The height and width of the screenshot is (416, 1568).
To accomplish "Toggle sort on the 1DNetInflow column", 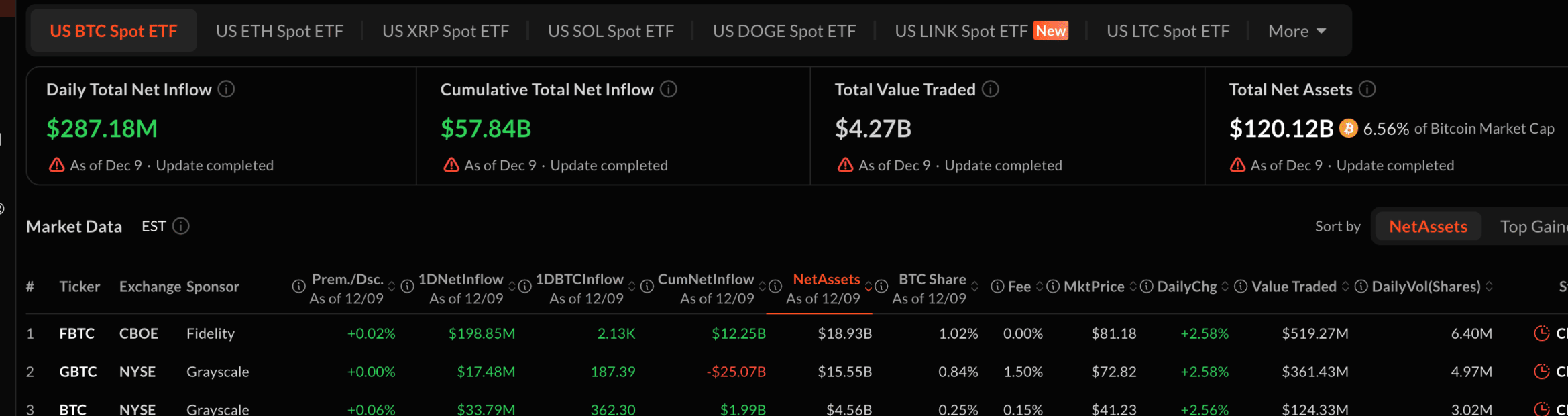I will pyautogui.click(x=512, y=287).
